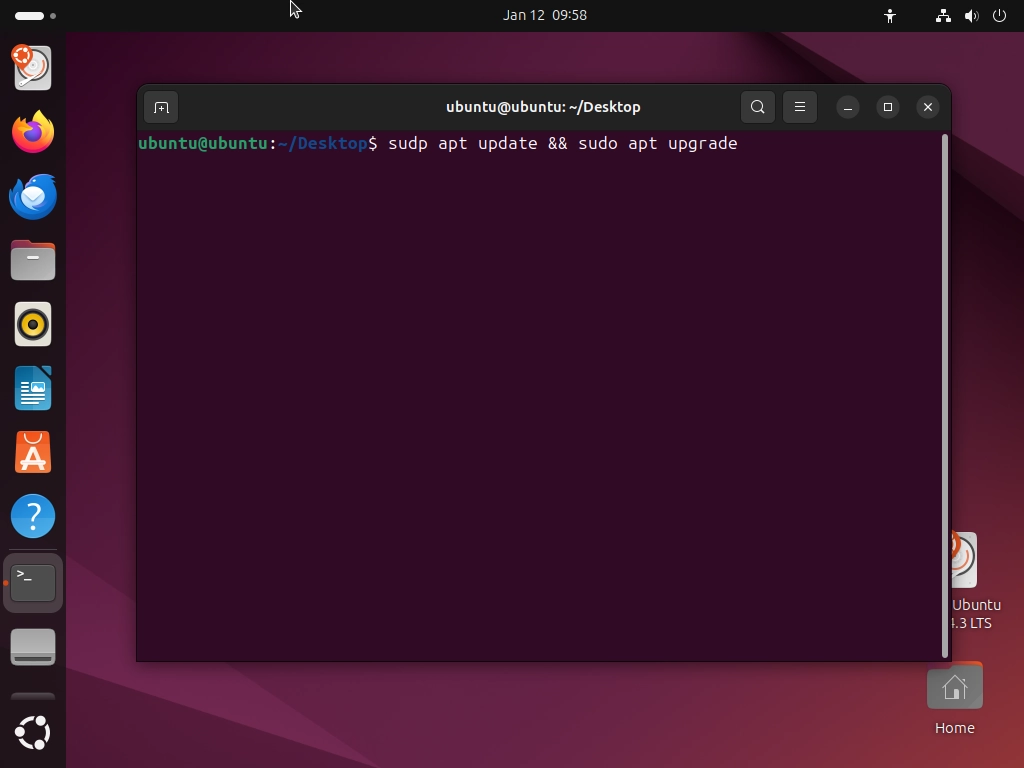This screenshot has height=768, width=1024.
Task: Launch Rhythmbox music player
Action: (x=33, y=324)
